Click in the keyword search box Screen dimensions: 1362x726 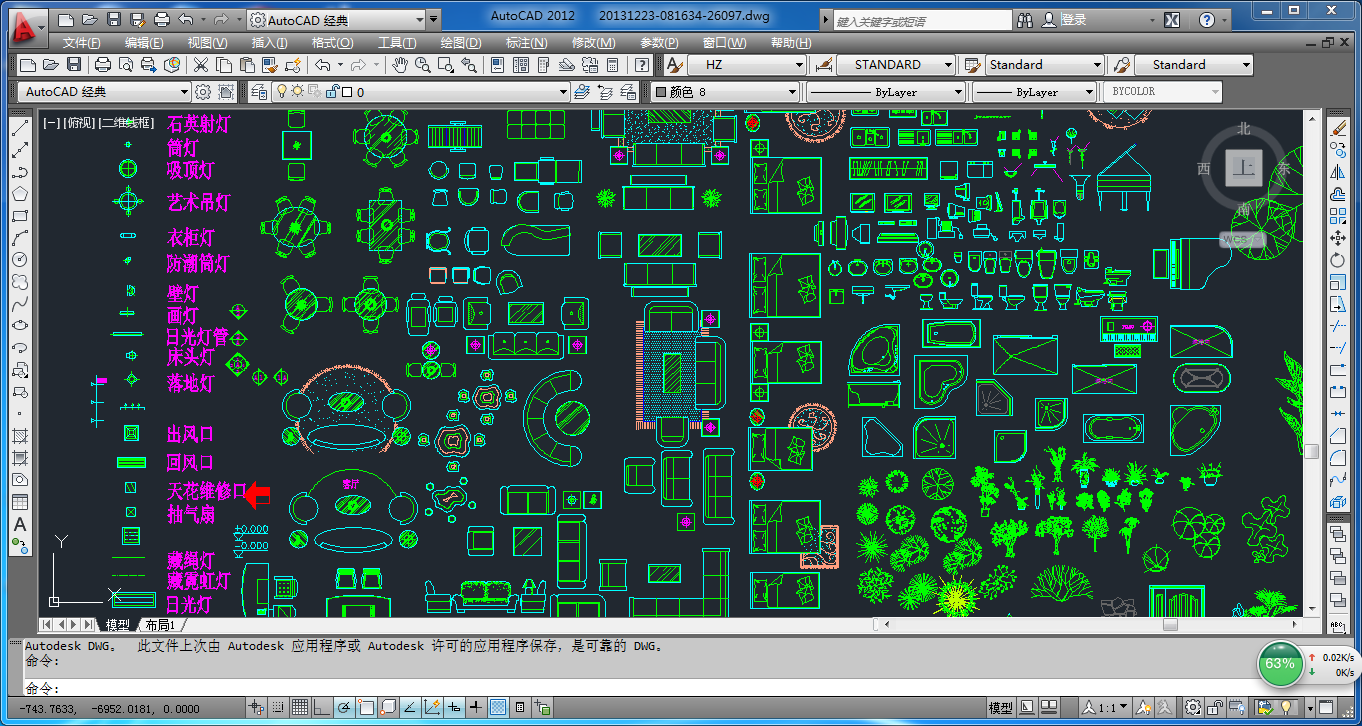tap(921, 20)
